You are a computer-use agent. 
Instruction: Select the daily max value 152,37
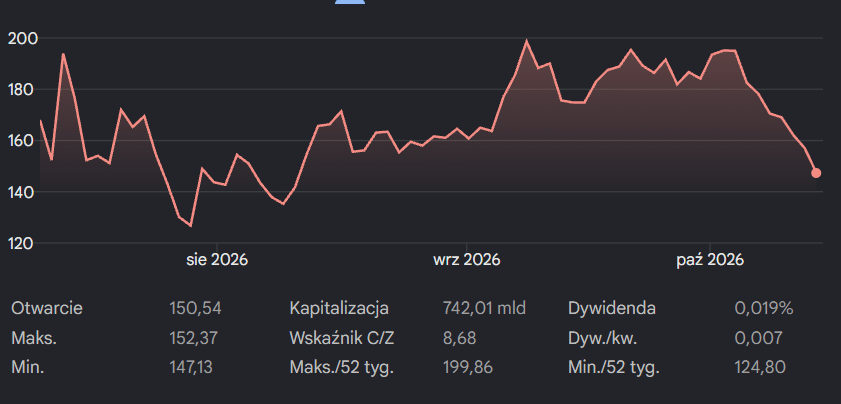click(194, 338)
